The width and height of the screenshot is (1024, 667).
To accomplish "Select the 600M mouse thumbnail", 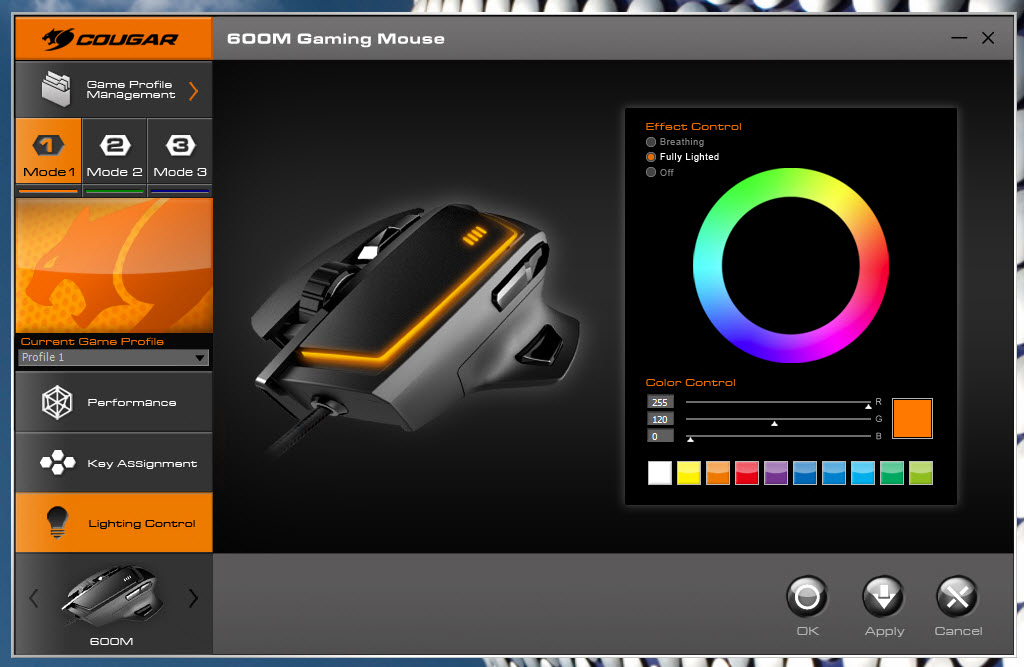I will 112,596.
